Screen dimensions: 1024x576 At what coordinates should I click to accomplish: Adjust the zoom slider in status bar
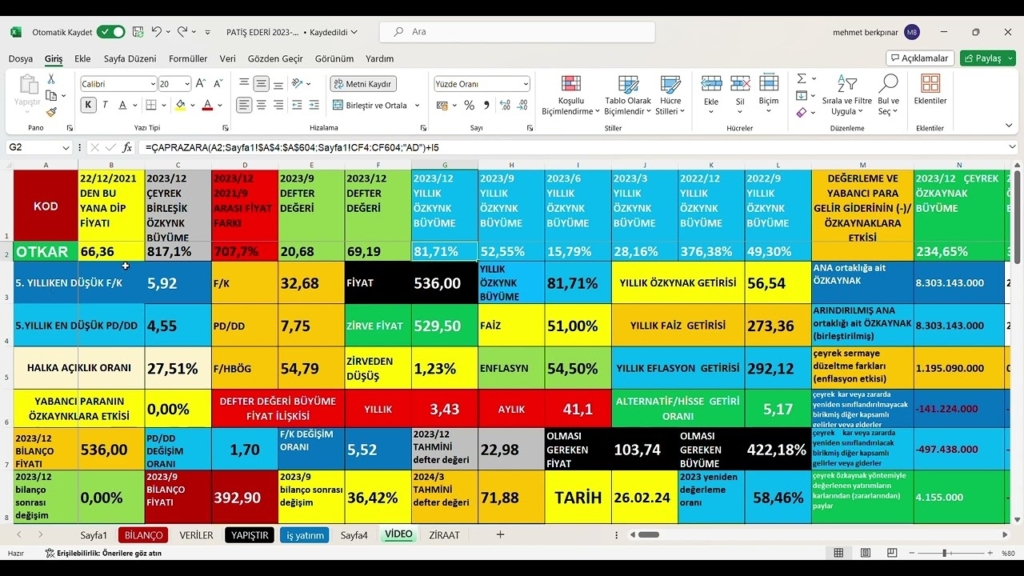tap(944, 553)
